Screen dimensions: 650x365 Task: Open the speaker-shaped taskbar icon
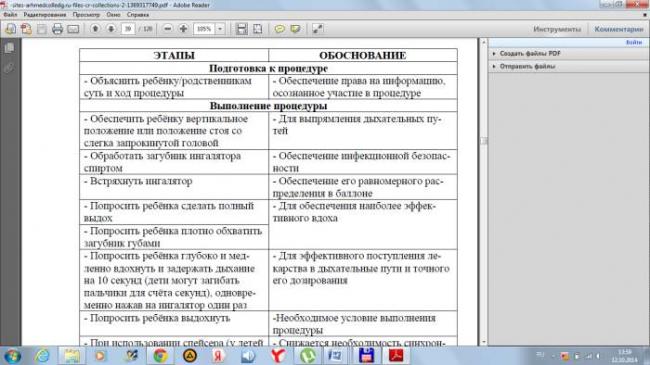248,356
